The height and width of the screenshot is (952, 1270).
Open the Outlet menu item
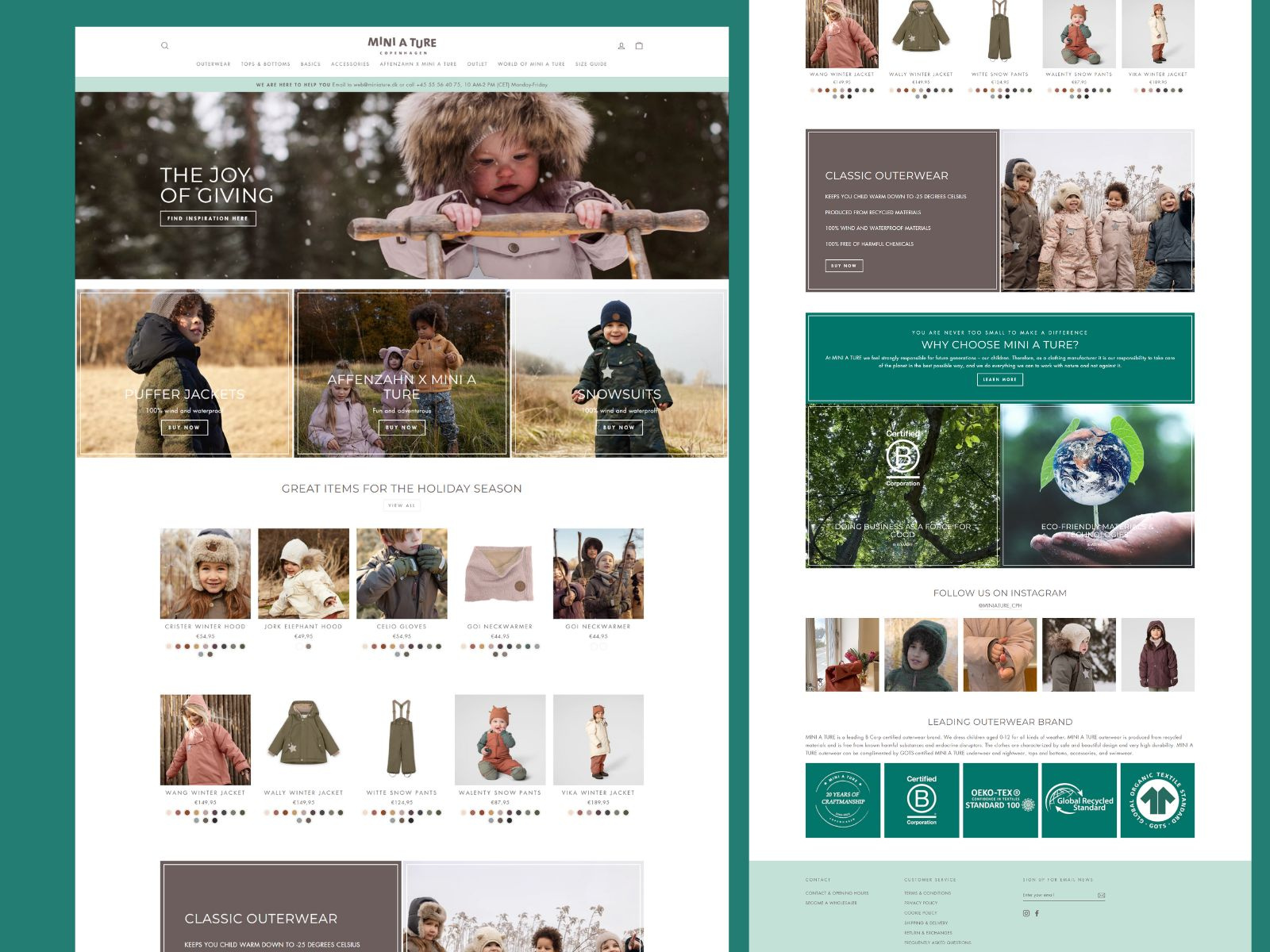click(477, 64)
